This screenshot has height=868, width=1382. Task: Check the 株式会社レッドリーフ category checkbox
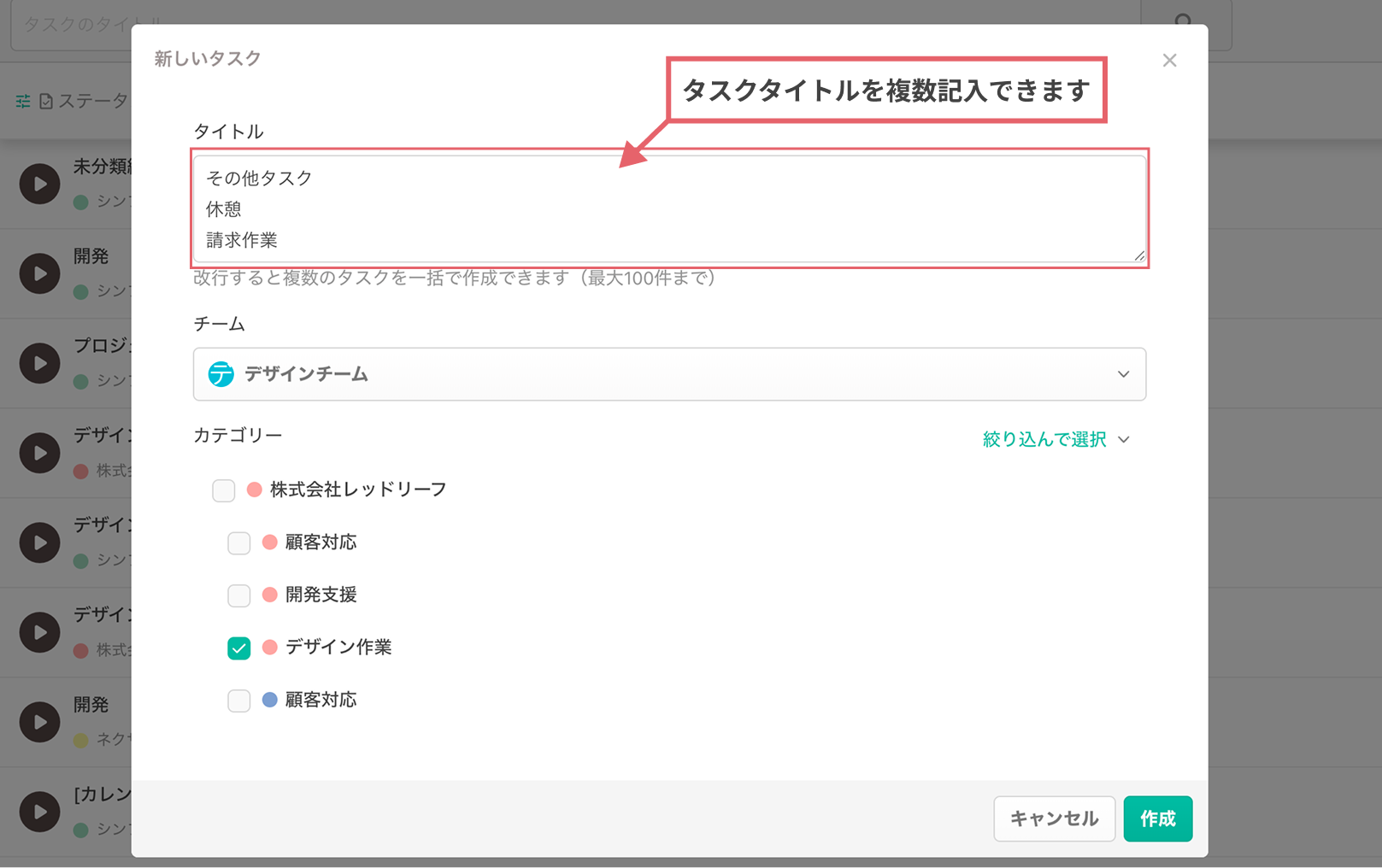(x=224, y=490)
